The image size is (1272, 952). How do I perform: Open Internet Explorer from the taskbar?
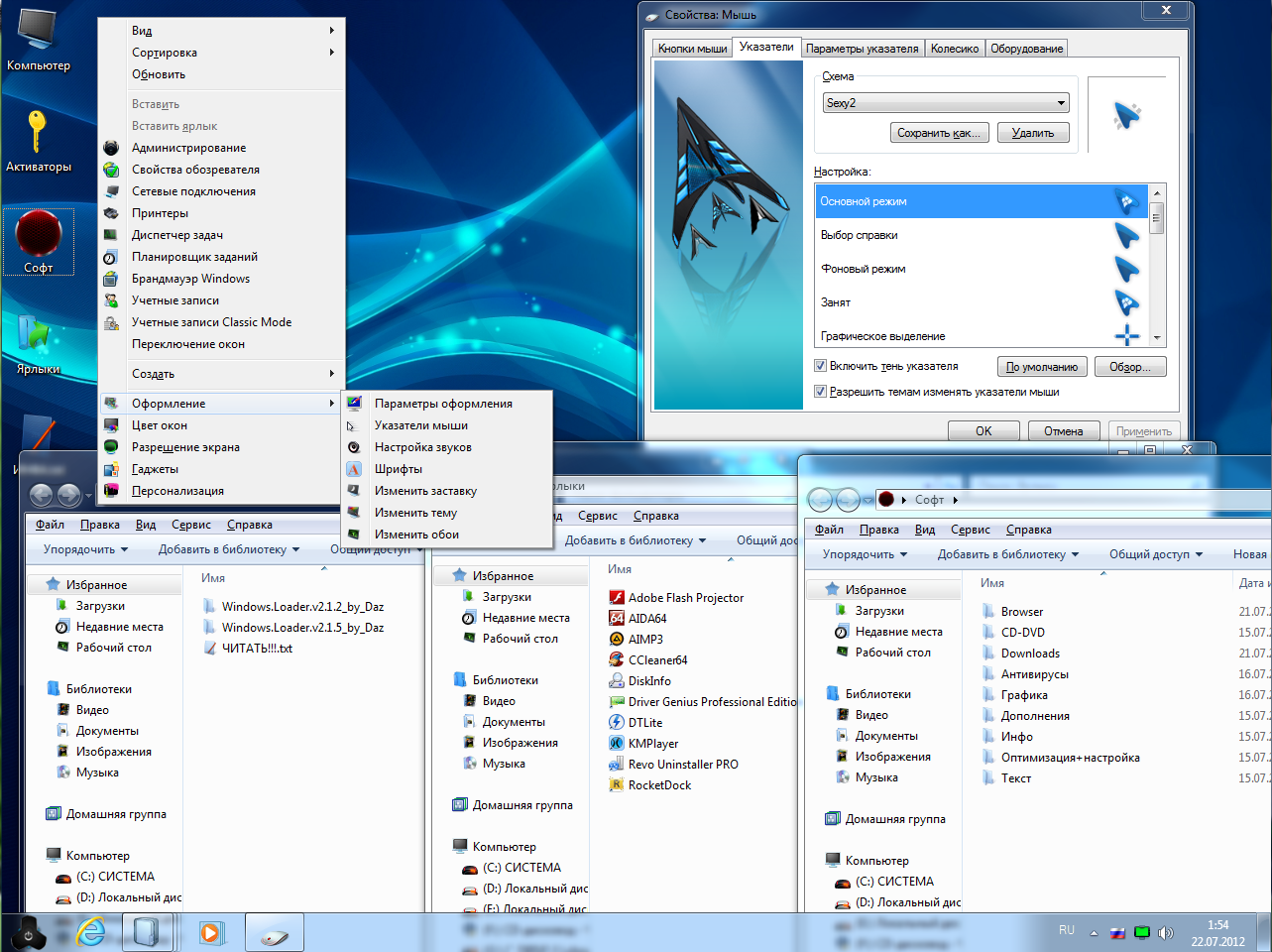click(91, 932)
